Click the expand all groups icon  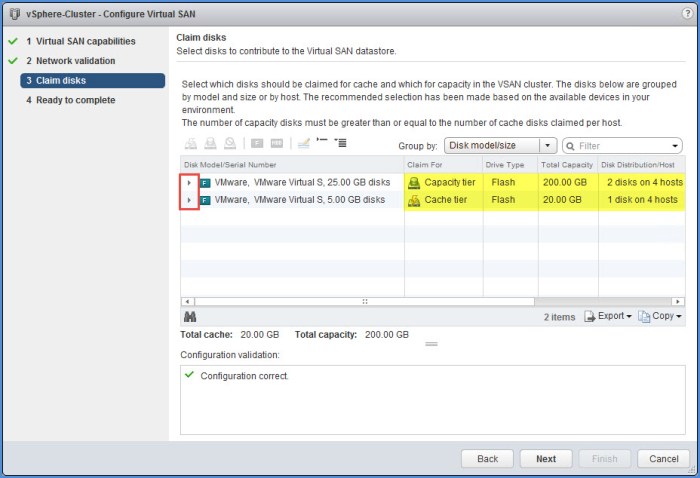(341, 143)
